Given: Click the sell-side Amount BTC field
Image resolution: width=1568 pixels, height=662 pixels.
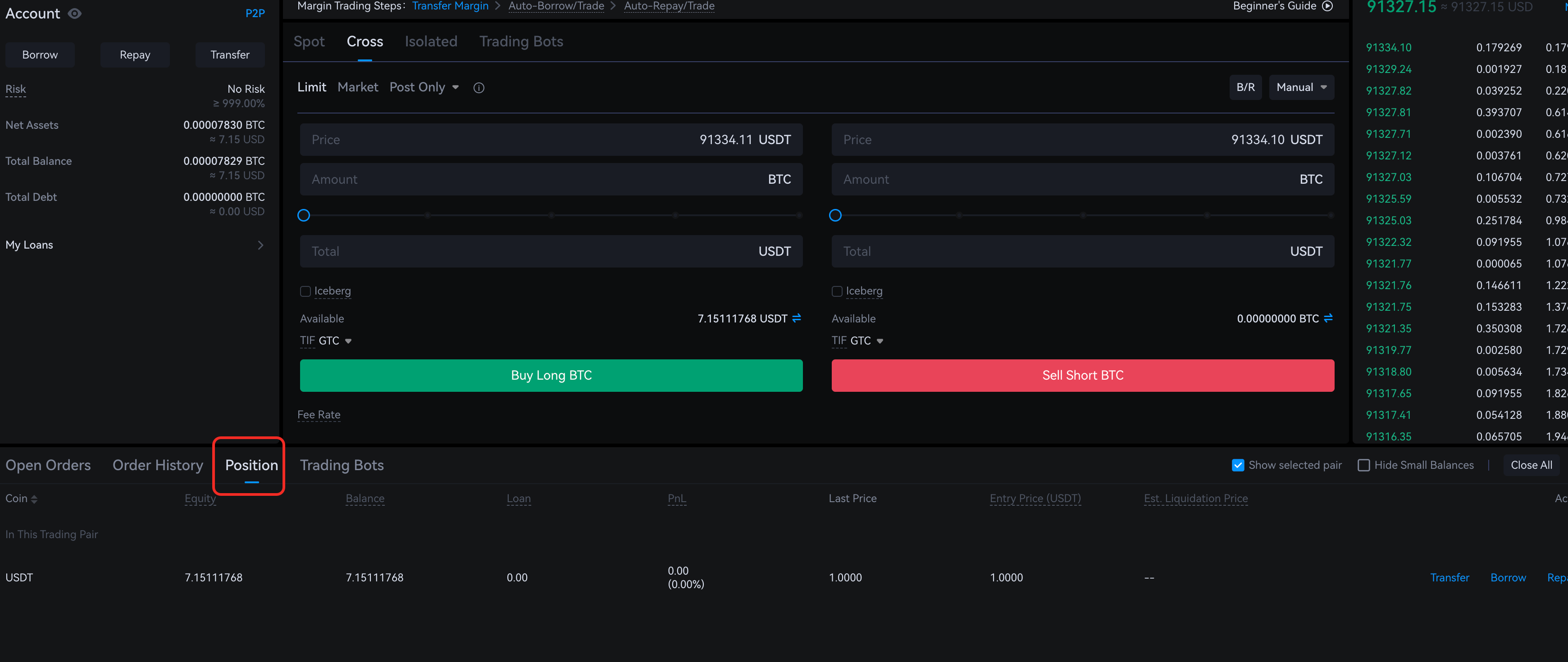Looking at the screenshot, I should coord(1082,180).
